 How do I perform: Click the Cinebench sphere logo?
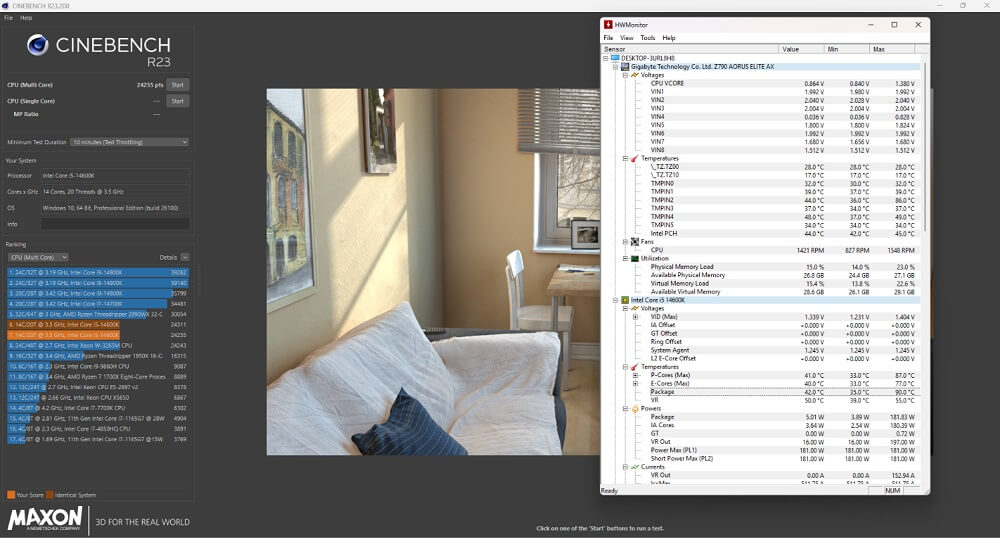pos(39,44)
